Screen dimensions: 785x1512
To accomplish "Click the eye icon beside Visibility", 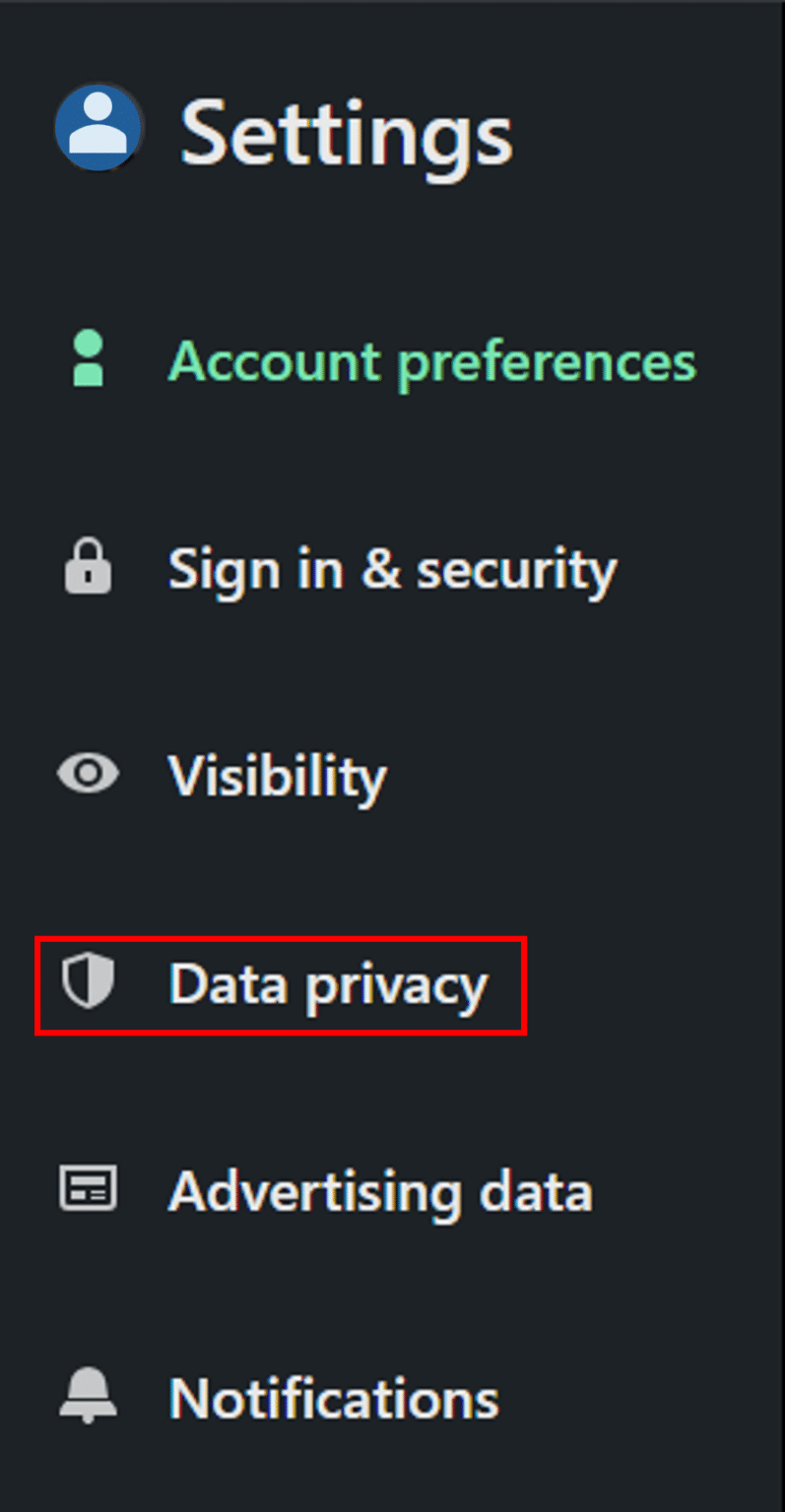I will [x=89, y=775].
